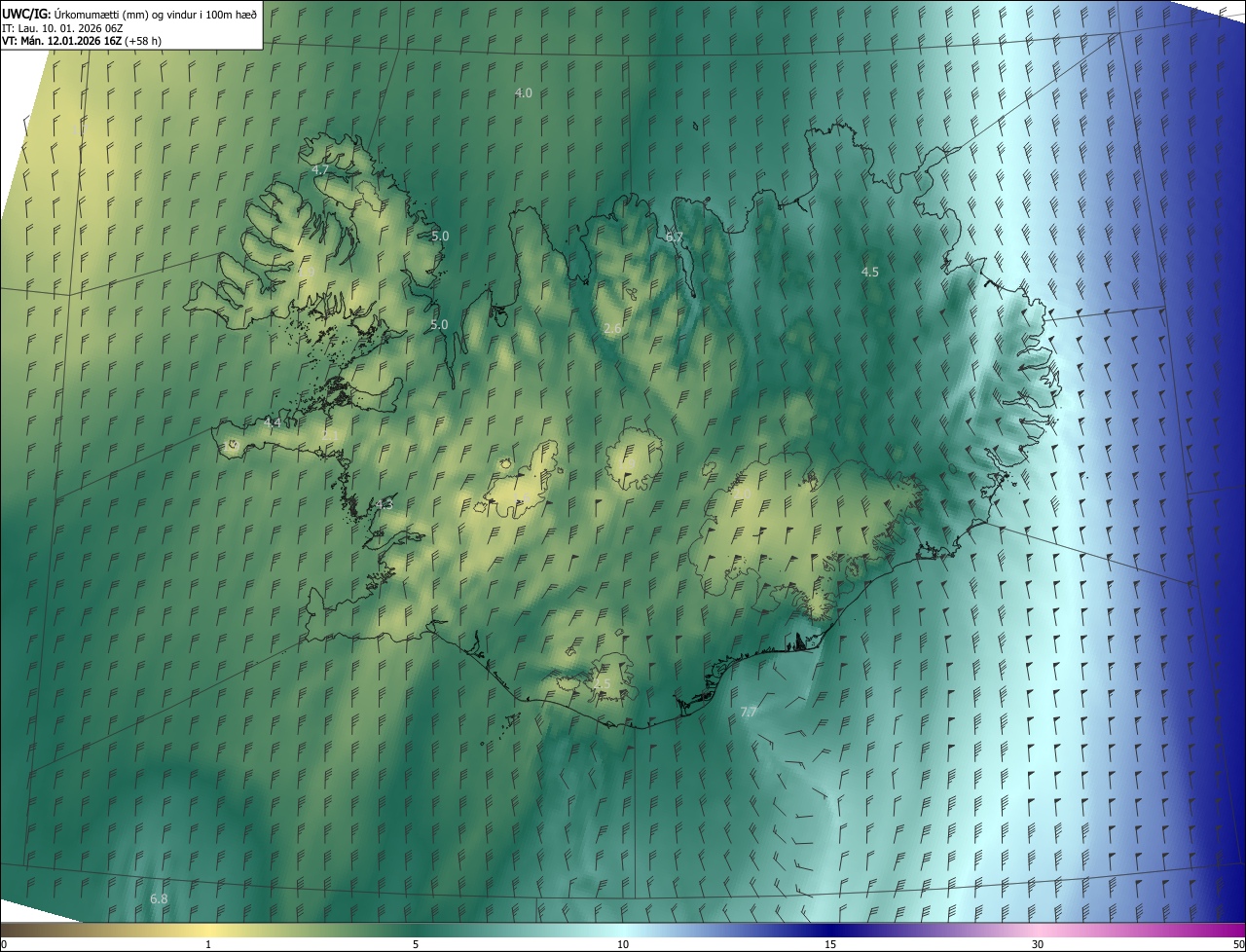
Task: Click the colorbar tick label 50
Action: (1238, 944)
